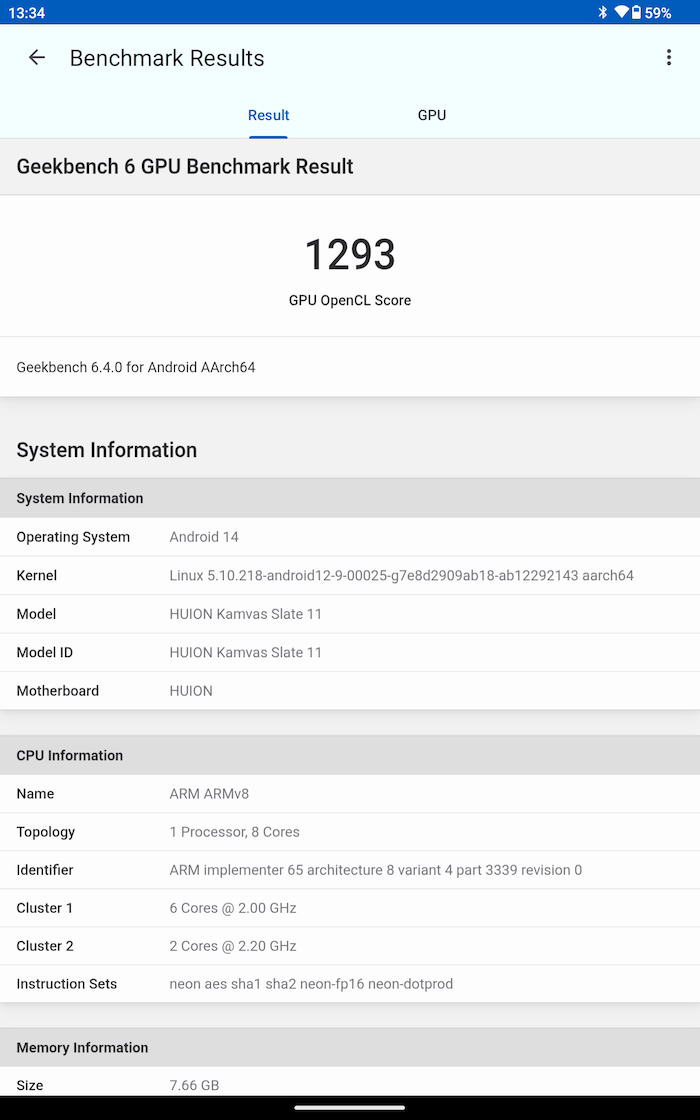Tap the Model ID value HUION Kamvas Slate 11
The height and width of the screenshot is (1120, 700).
[x=246, y=653]
